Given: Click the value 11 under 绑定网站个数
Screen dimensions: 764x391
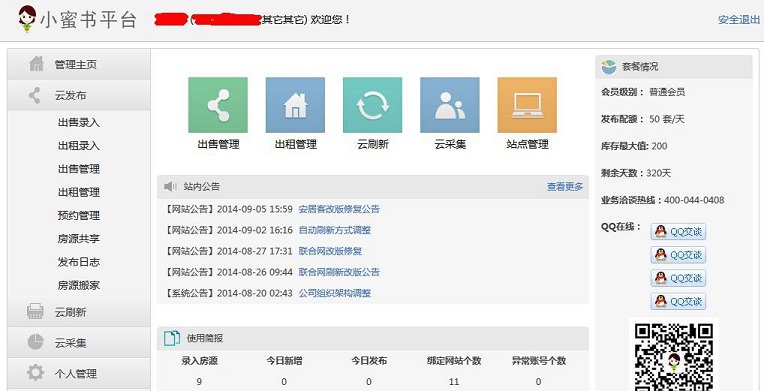Looking at the screenshot, I should [454, 381].
